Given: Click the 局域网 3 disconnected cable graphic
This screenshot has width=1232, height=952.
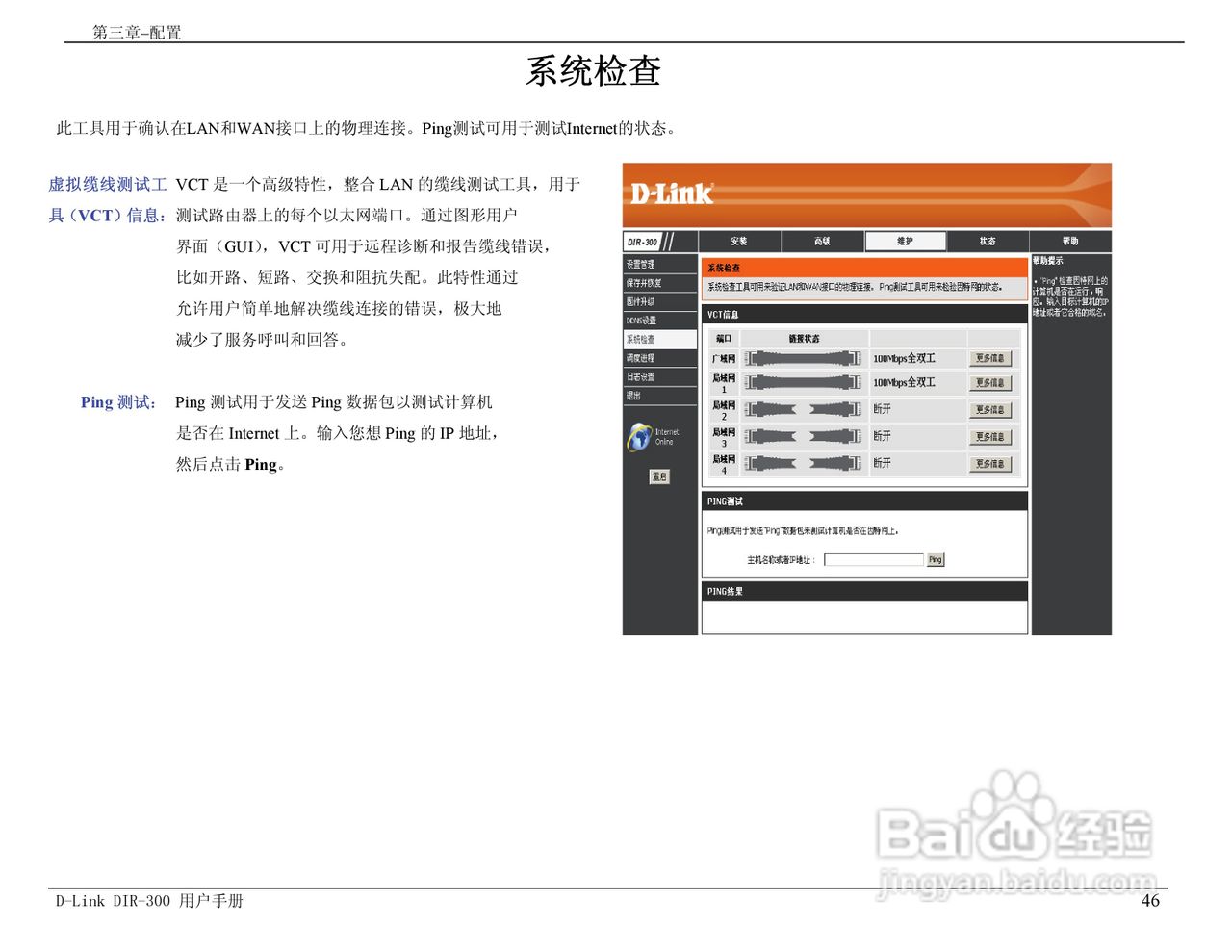Looking at the screenshot, I should pyautogui.click(x=803, y=436).
